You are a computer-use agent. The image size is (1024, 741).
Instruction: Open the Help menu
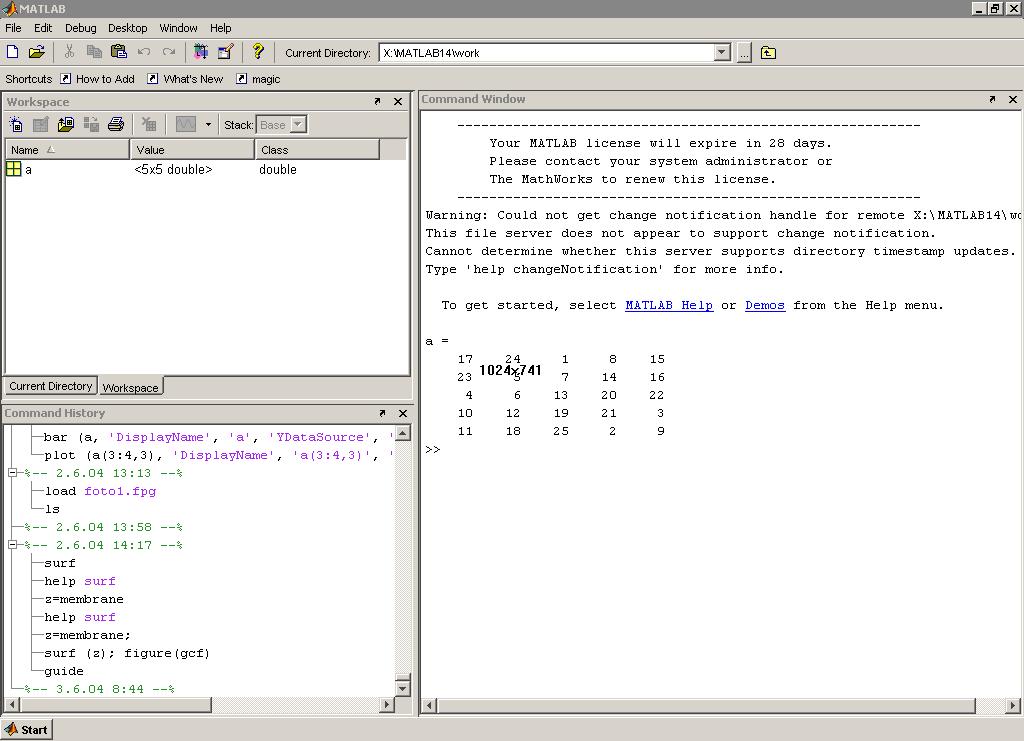pos(220,28)
